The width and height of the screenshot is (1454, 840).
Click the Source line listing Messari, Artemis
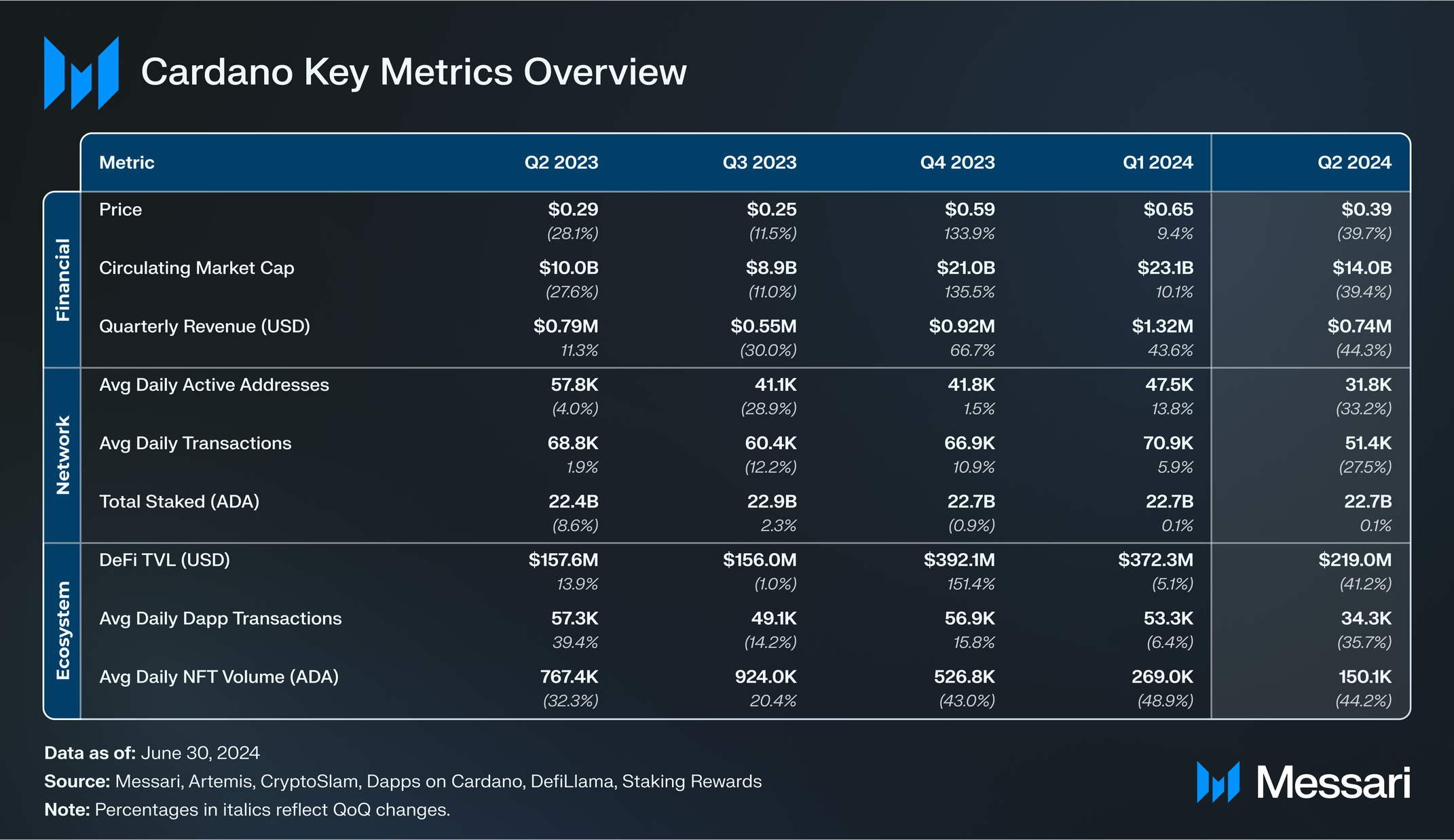point(403,782)
